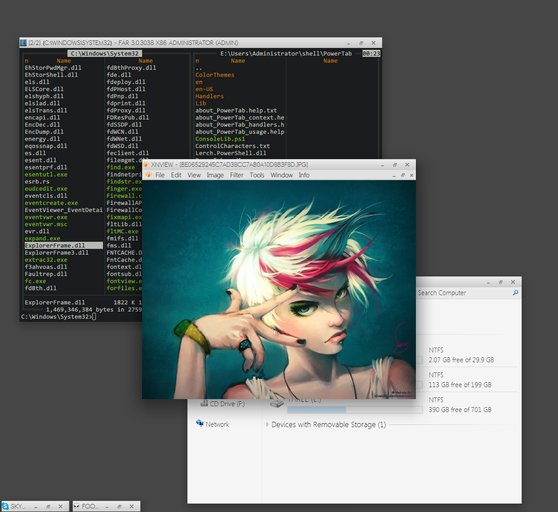Select fc.exe in FAR panel

35,281
